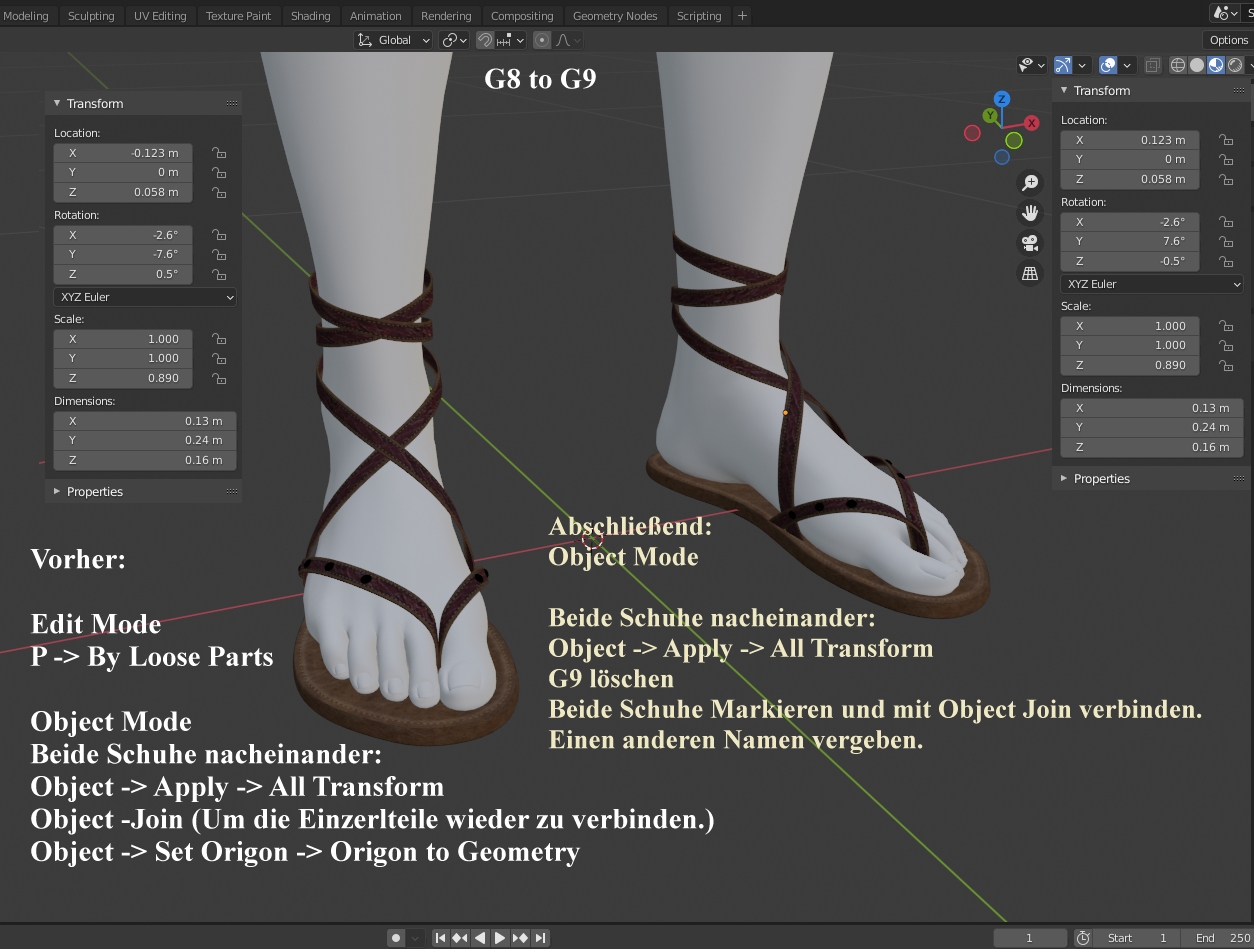Image resolution: width=1254 pixels, height=949 pixels.
Task: Lock left panel Location X
Action: 219,153
